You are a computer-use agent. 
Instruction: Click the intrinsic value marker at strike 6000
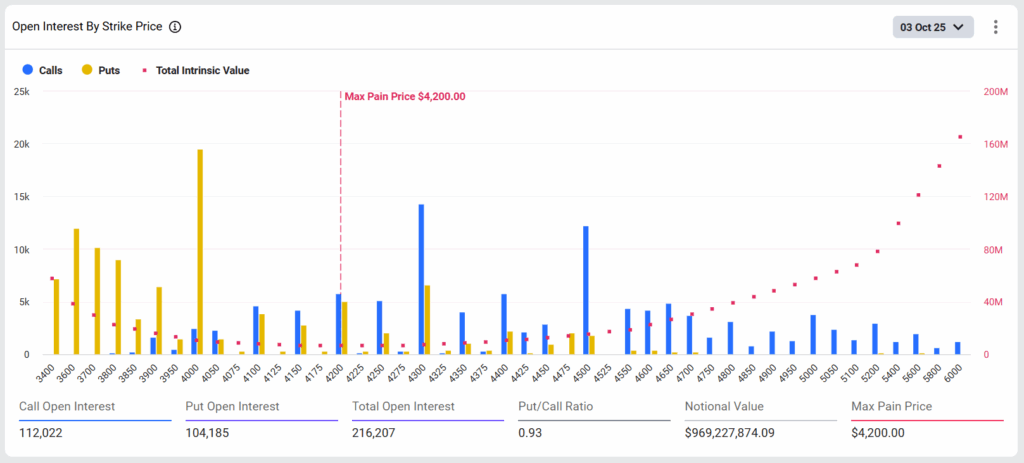pyautogui.click(x=960, y=137)
